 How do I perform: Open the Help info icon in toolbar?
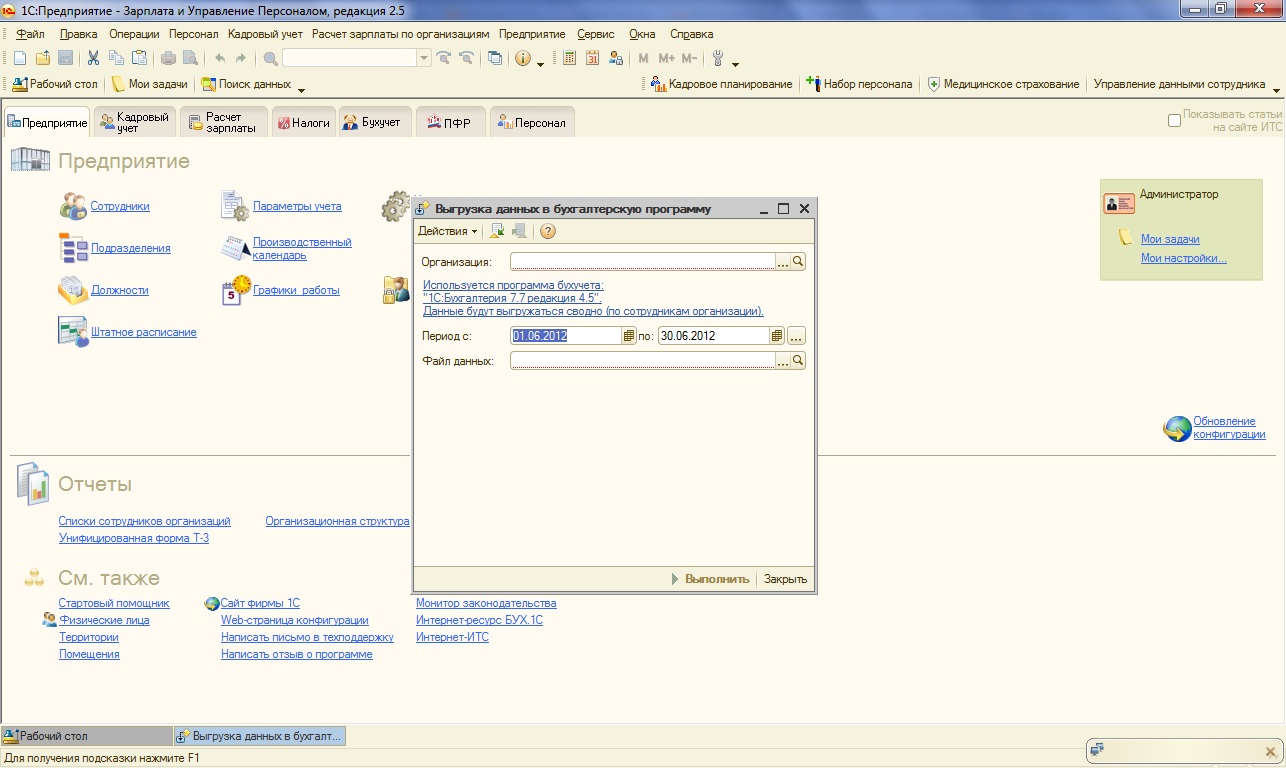click(x=523, y=58)
